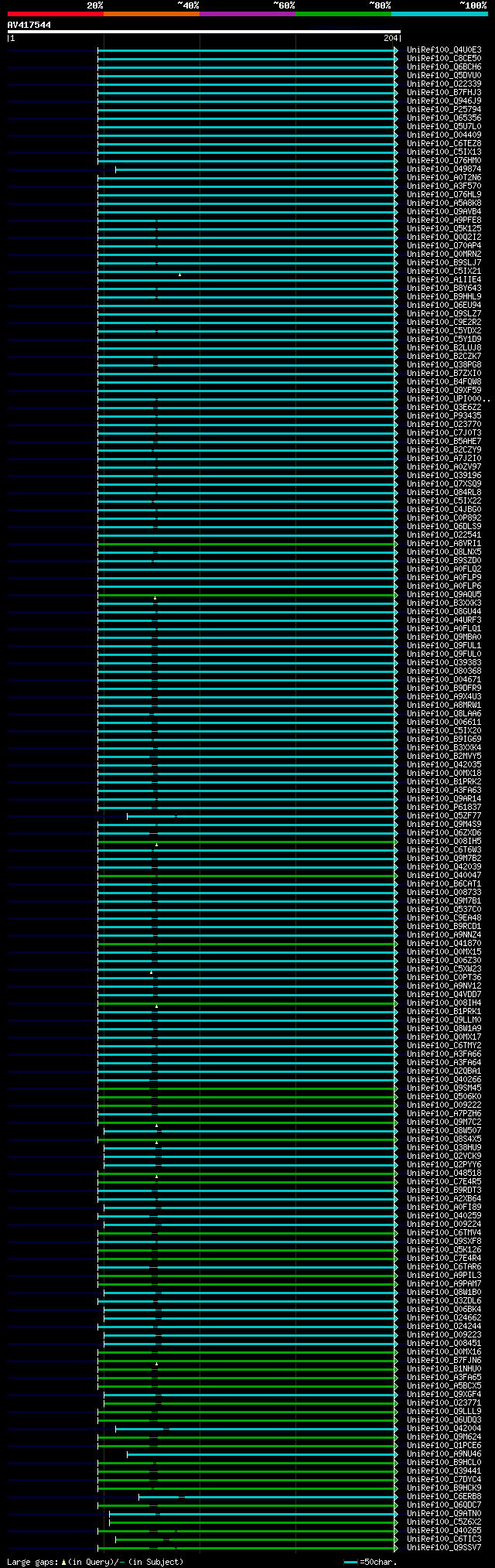Select the label UniRef100_A0T2N6
495x1568 pixels.
pos(444,178)
